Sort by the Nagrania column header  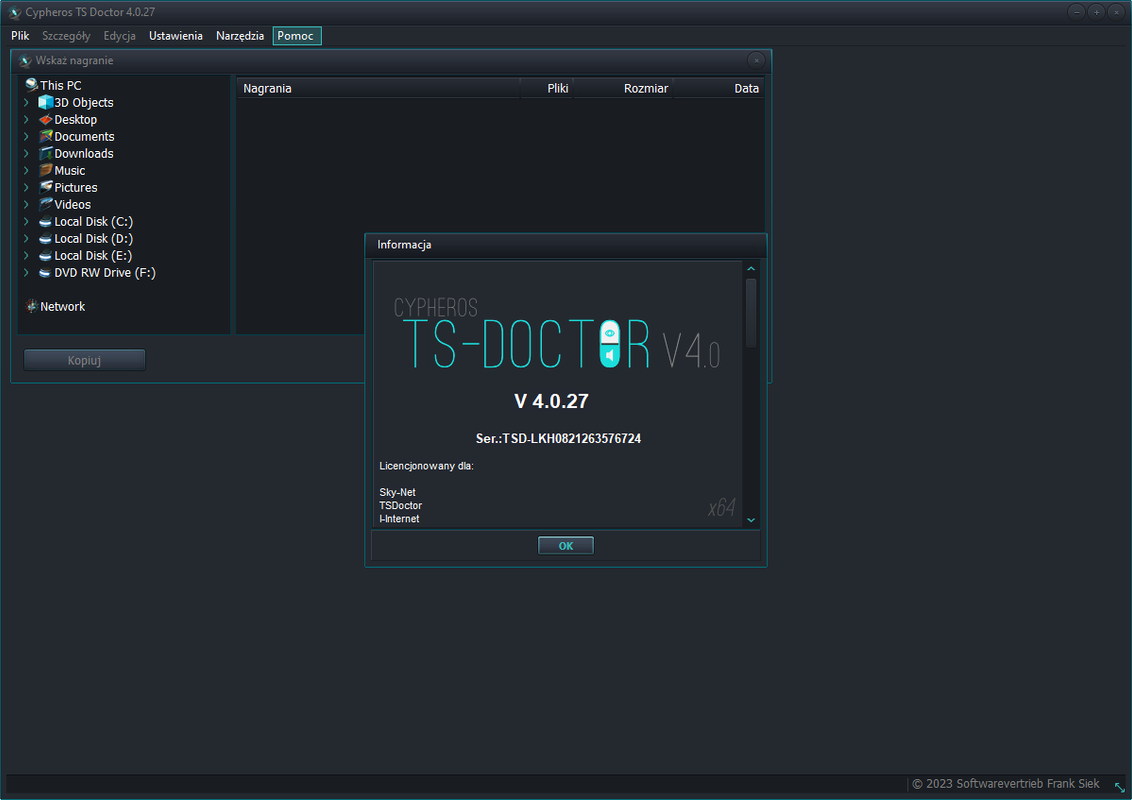click(378, 88)
